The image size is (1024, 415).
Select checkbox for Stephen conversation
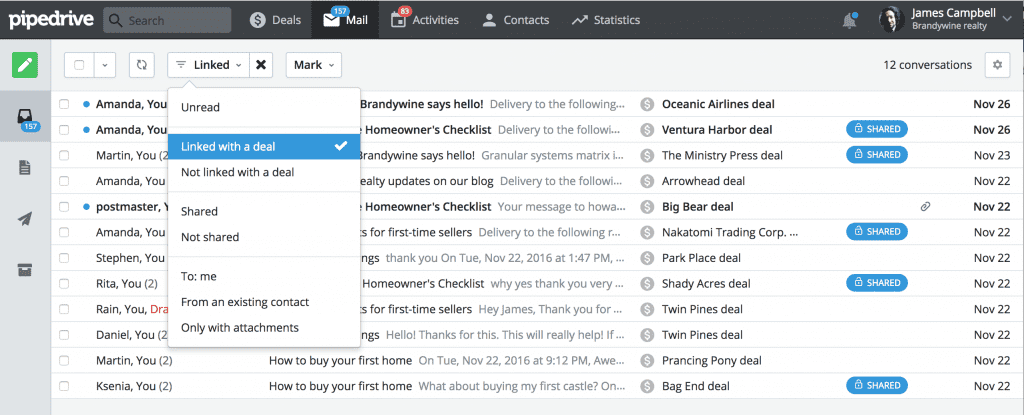pos(64,258)
